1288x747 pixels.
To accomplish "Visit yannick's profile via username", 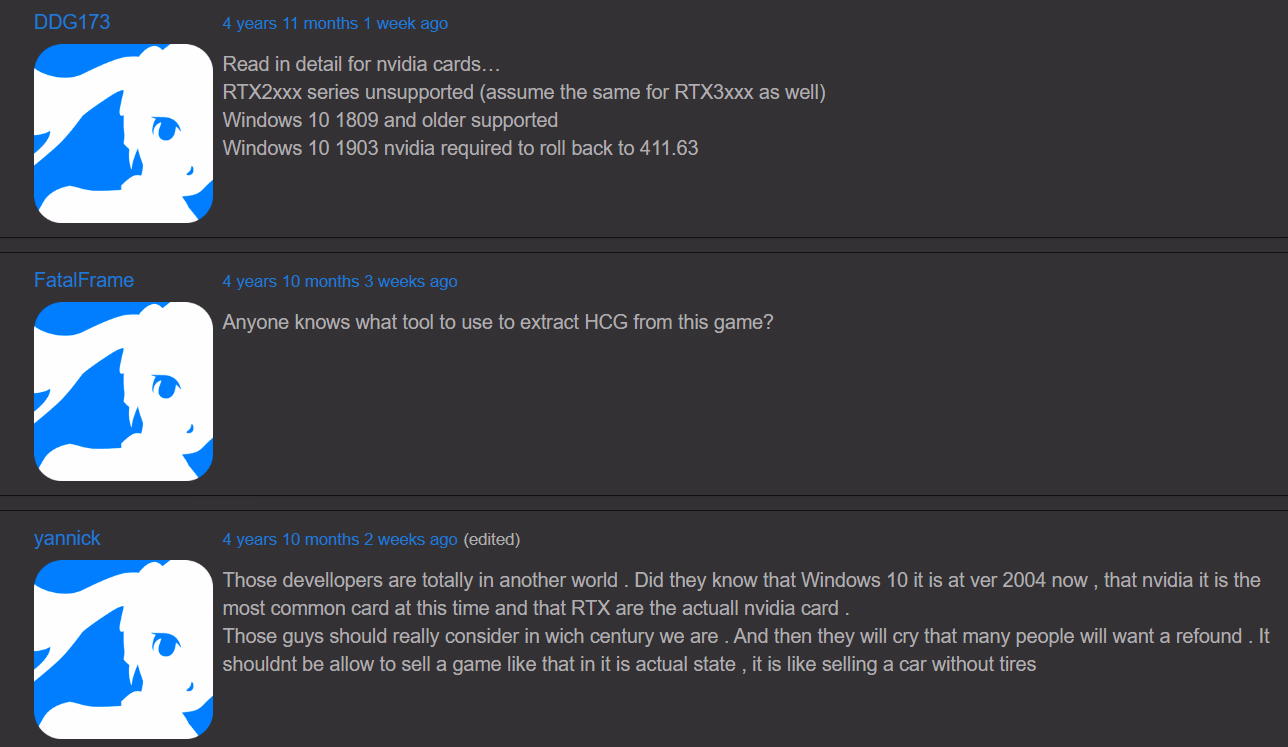I will (x=67, y=538).
